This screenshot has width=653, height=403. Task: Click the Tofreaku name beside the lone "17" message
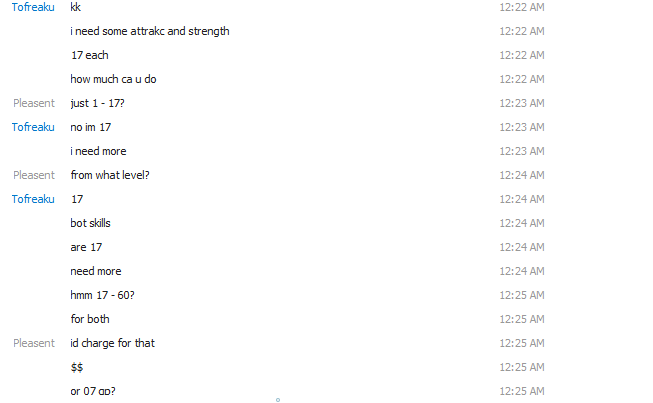pos(33,199)
